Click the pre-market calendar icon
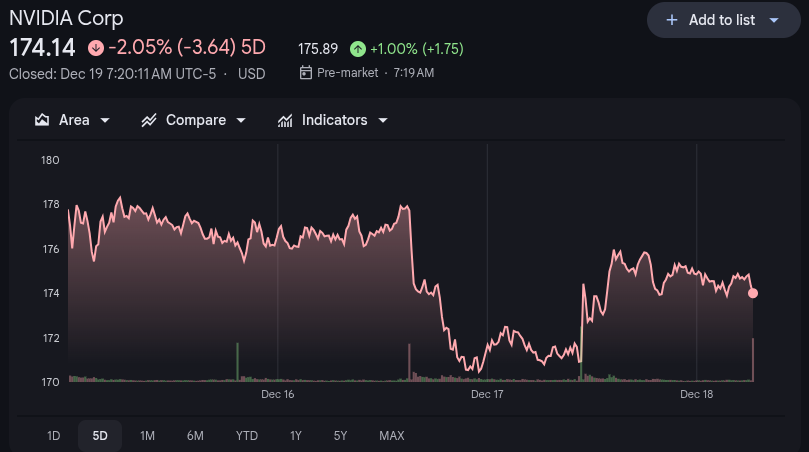 pyautogui.click(x=305, y=72)
